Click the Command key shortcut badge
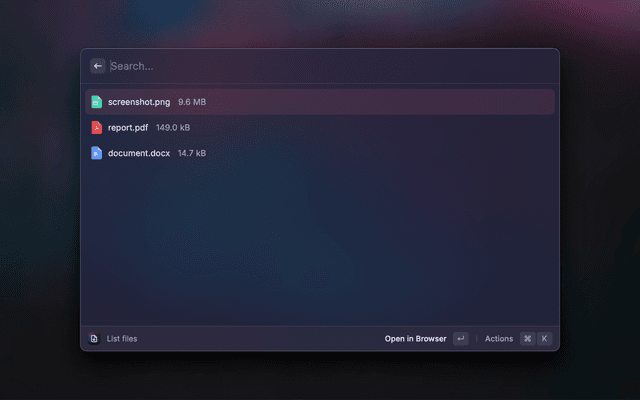640x400 pixels. coord(527,338)
